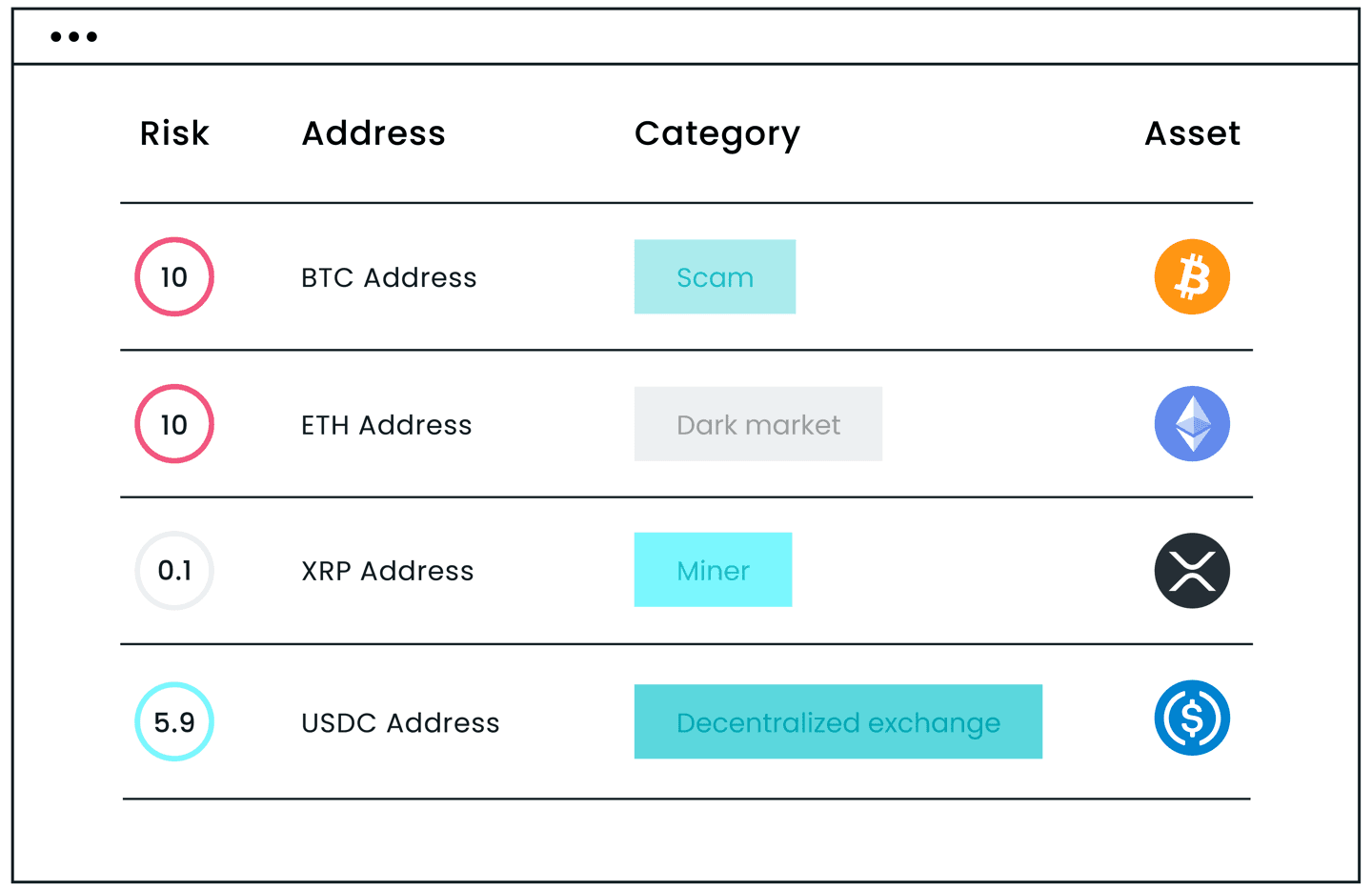Sort by the Category column header
Screen dimensions: 1372x891
(716, 134)
